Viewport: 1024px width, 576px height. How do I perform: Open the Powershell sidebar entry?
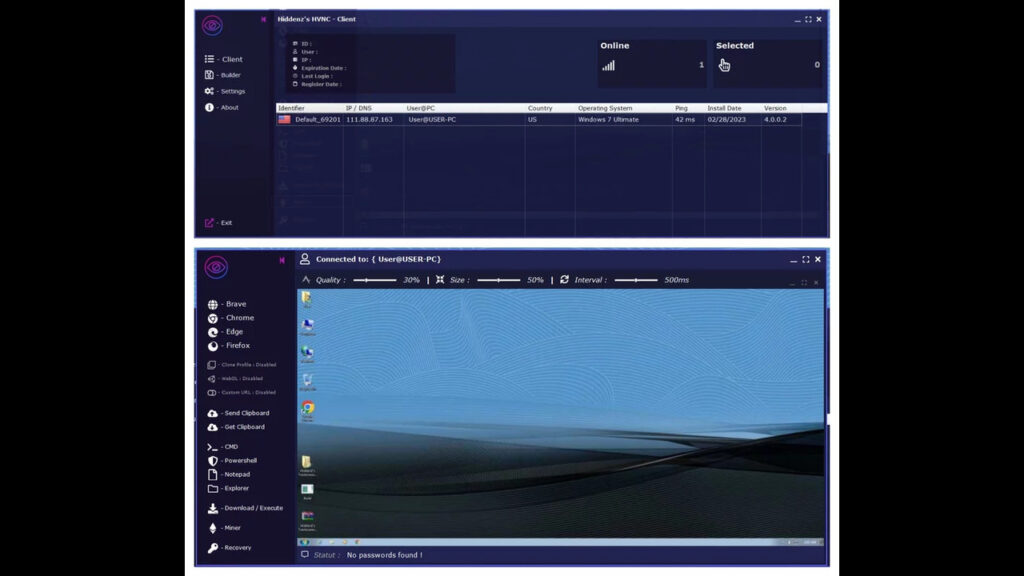tap(232, 461)
